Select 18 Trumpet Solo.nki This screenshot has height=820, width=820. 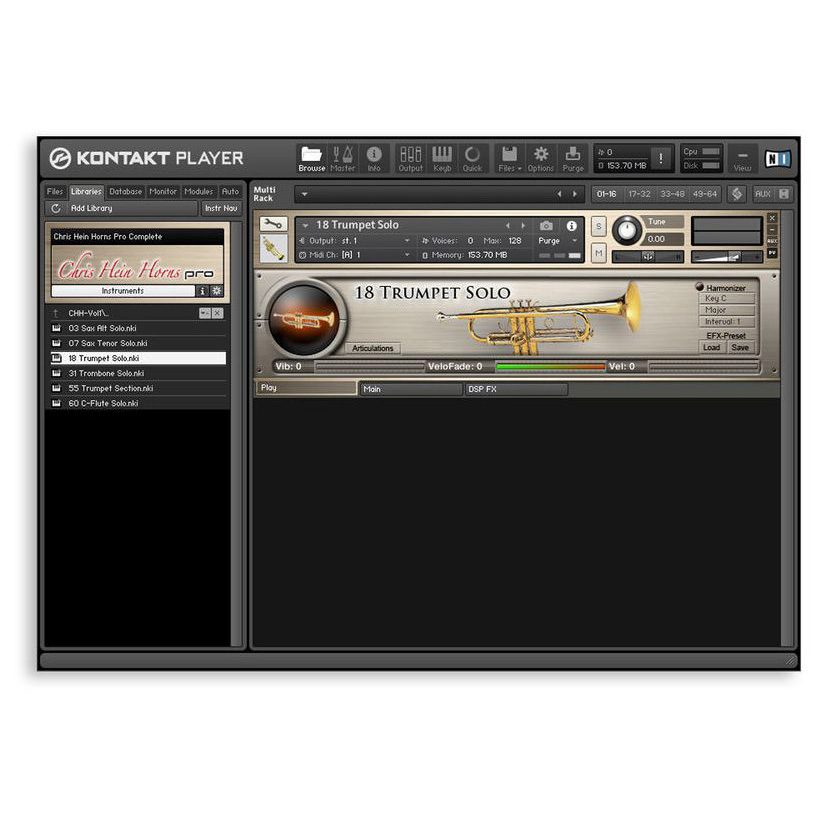[138, 358]
